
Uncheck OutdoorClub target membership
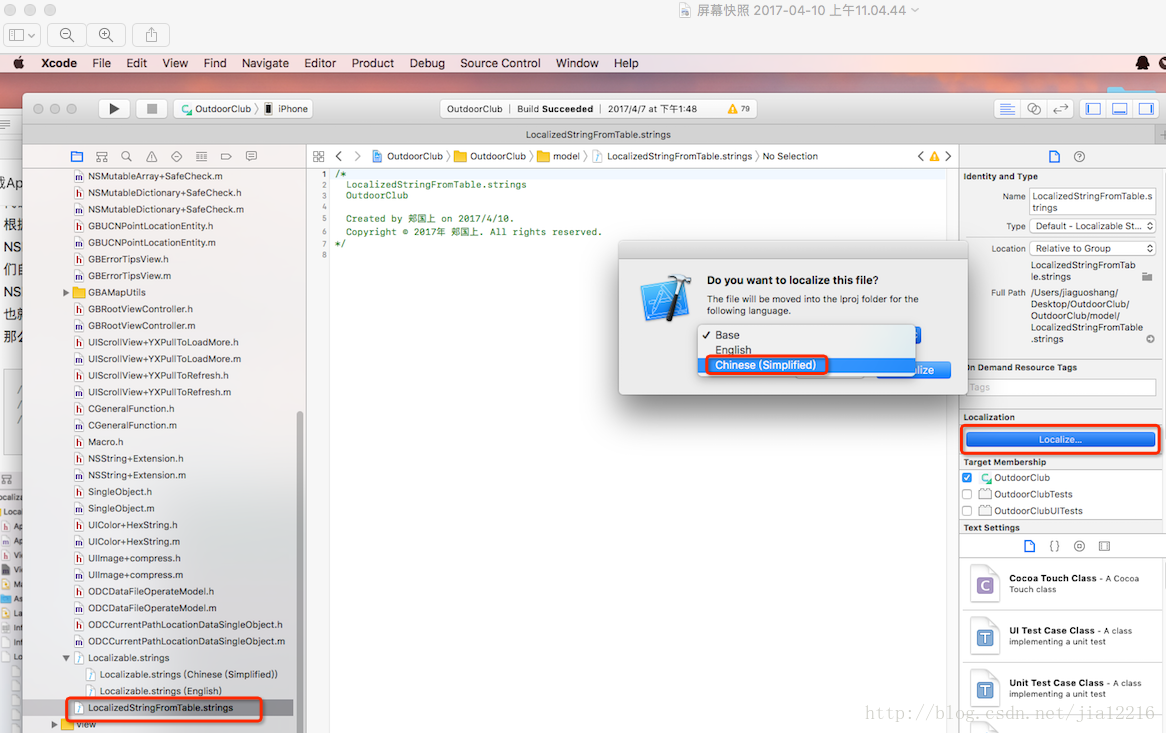(967, 478)
